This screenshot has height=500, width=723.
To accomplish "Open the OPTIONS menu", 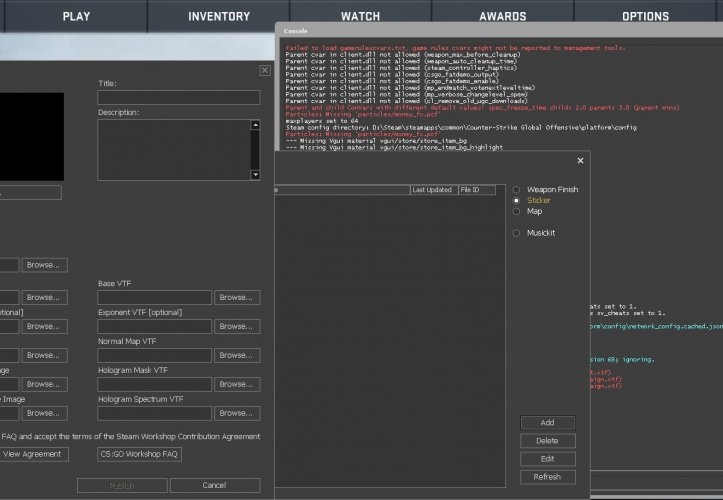I will (x=645, y=16).
